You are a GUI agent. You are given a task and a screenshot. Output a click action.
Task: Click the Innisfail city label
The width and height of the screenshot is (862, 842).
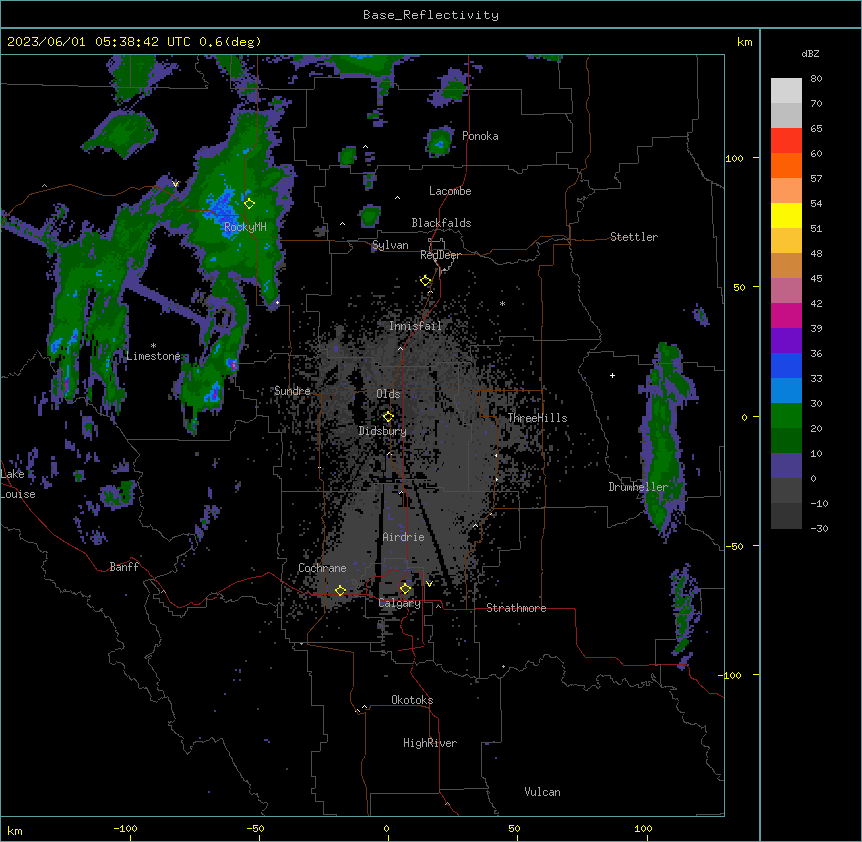416,326
